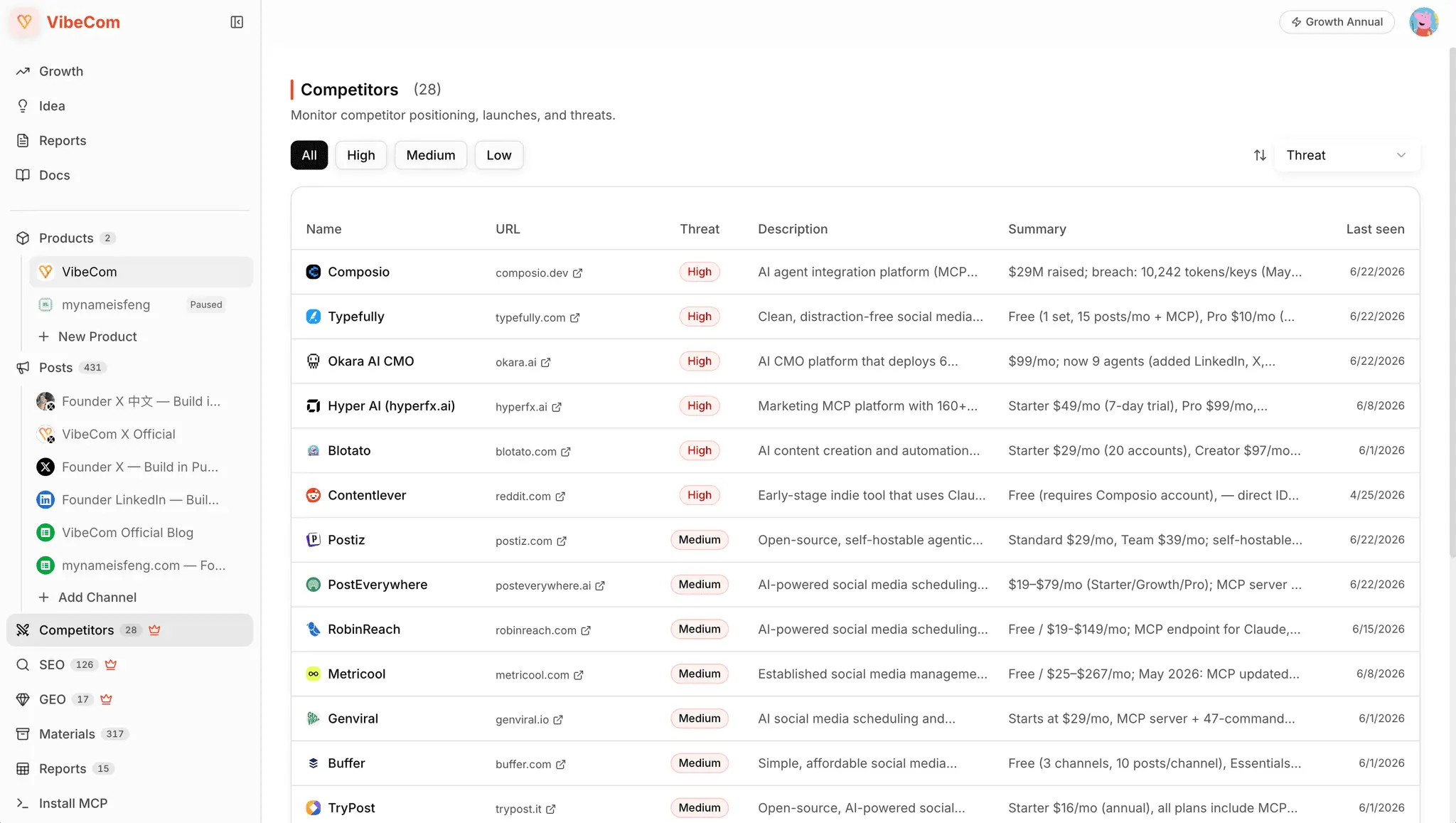Click the Buffer logo icon
Viewport: 1456px width, 823px height.
click(x=313, y=763)
